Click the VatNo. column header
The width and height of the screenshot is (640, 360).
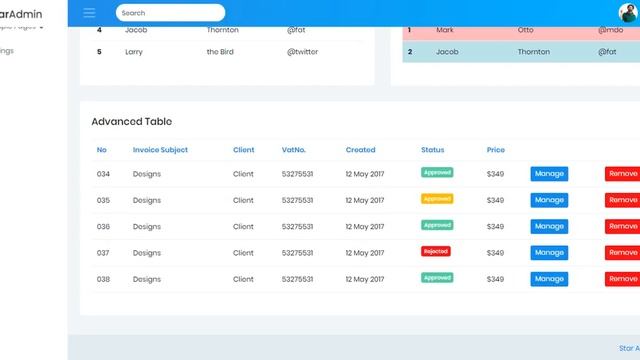[293, 150]
